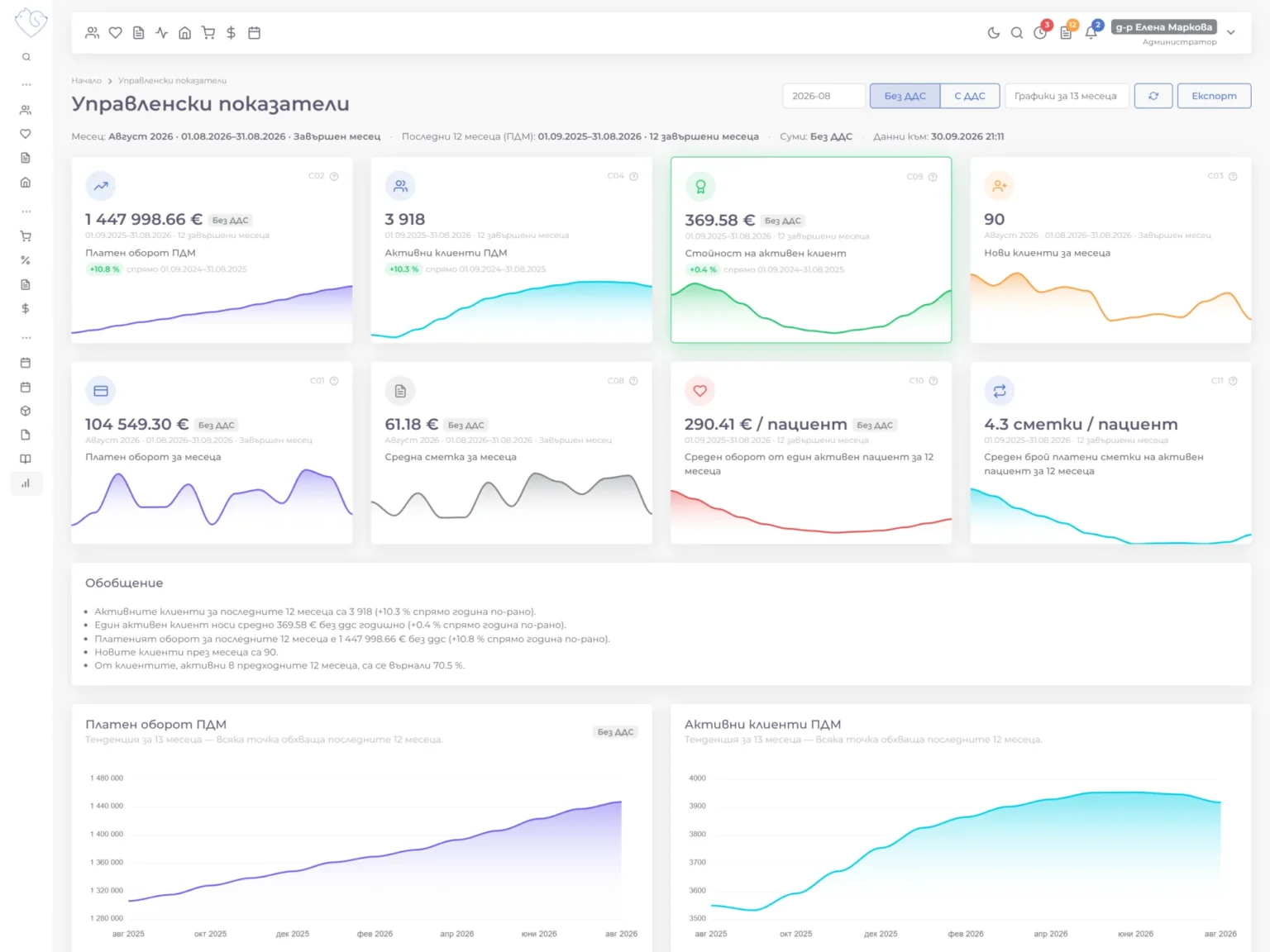
Task: Show the help icon beside C04
Action: coord(634,176)
